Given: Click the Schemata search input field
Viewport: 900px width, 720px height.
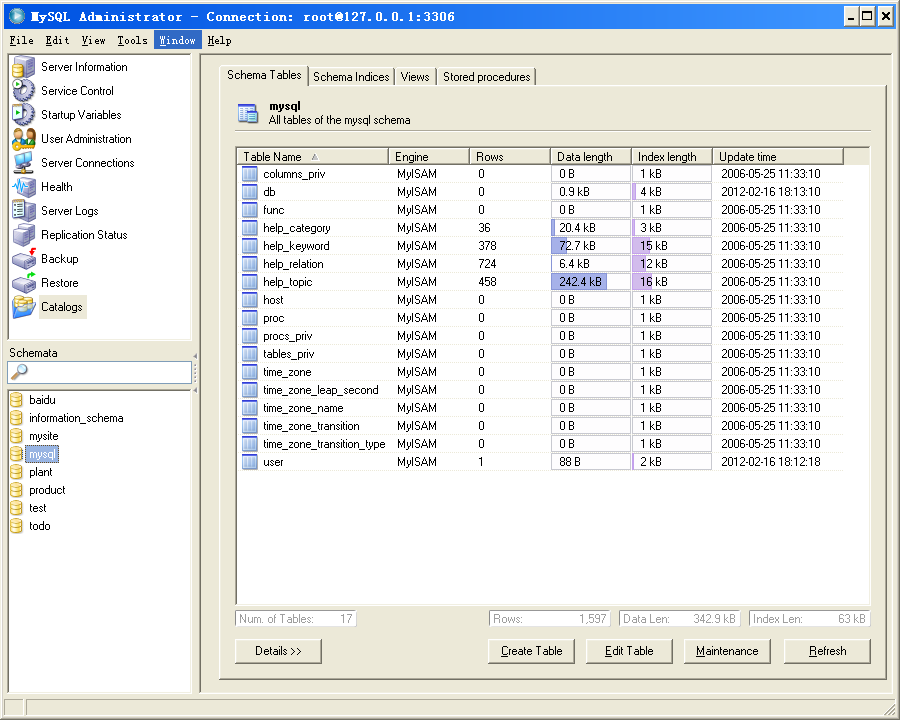Looking at the screenshot, I should 100,372.
